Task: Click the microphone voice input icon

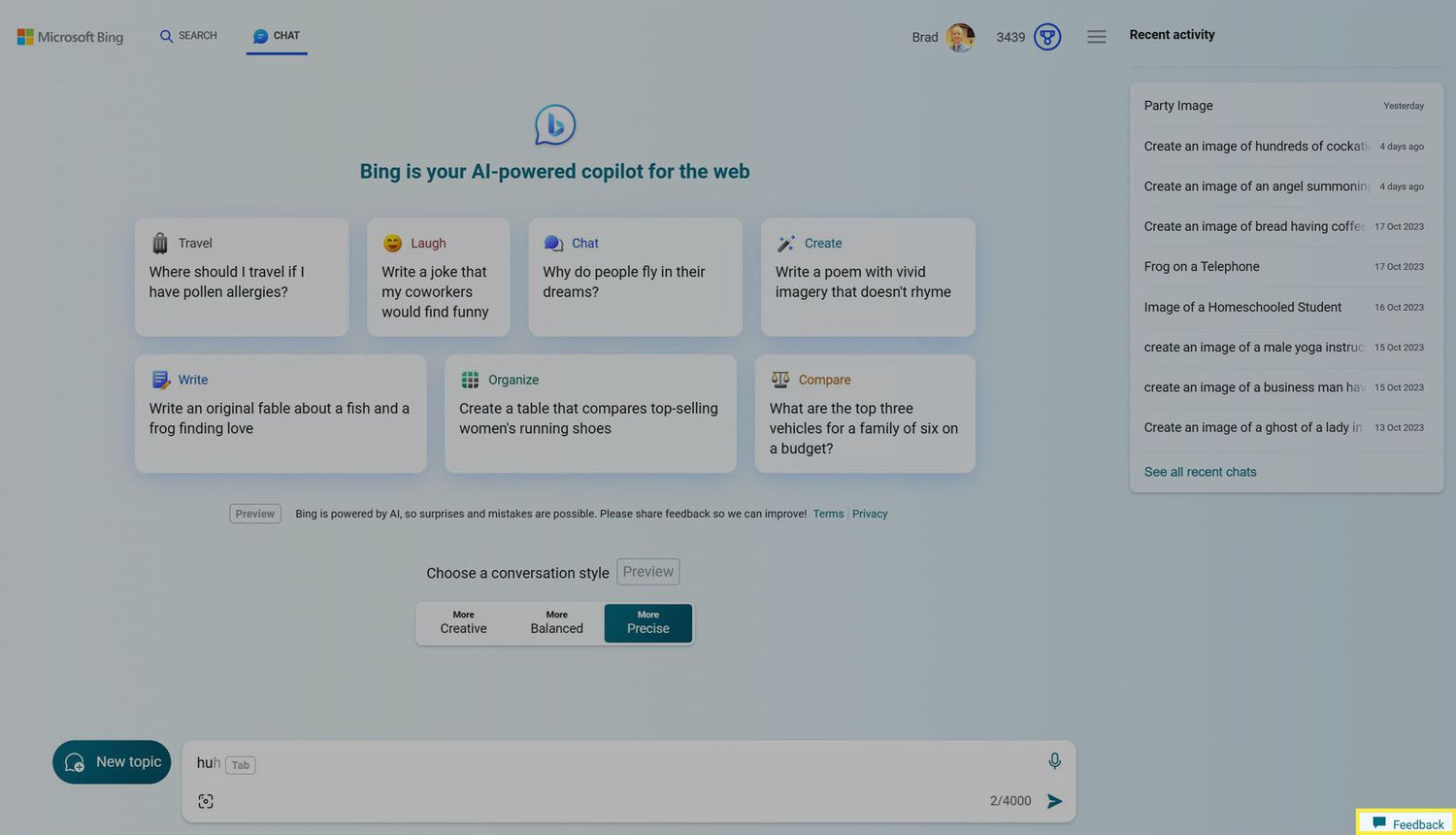Action: point(1054,761)
